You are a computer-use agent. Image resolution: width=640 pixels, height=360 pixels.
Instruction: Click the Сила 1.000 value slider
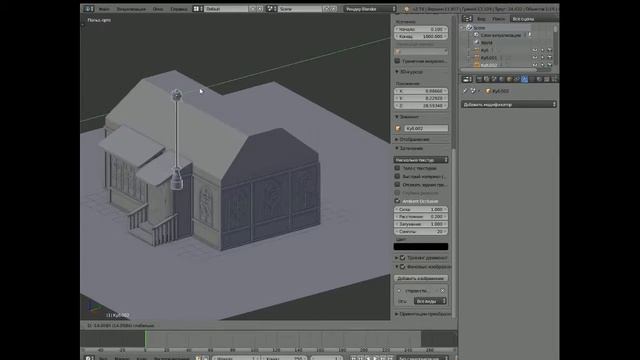(421, 209)
